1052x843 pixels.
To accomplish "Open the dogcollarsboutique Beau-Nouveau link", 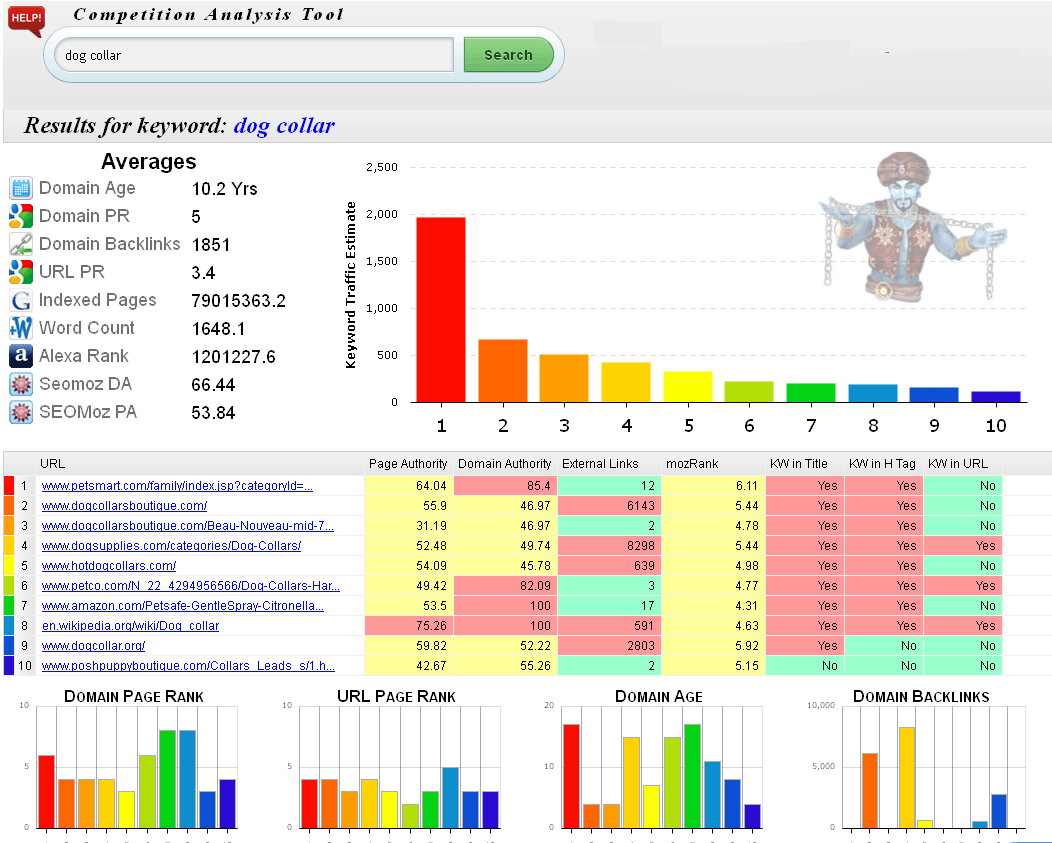I will coord(188,526).
